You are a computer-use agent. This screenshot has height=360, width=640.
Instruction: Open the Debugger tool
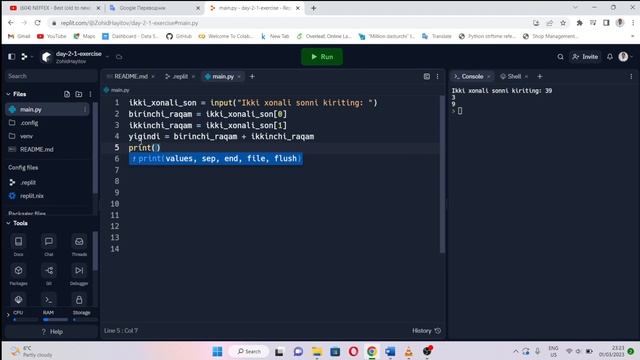pyautogui.click(x=79, y=274)
